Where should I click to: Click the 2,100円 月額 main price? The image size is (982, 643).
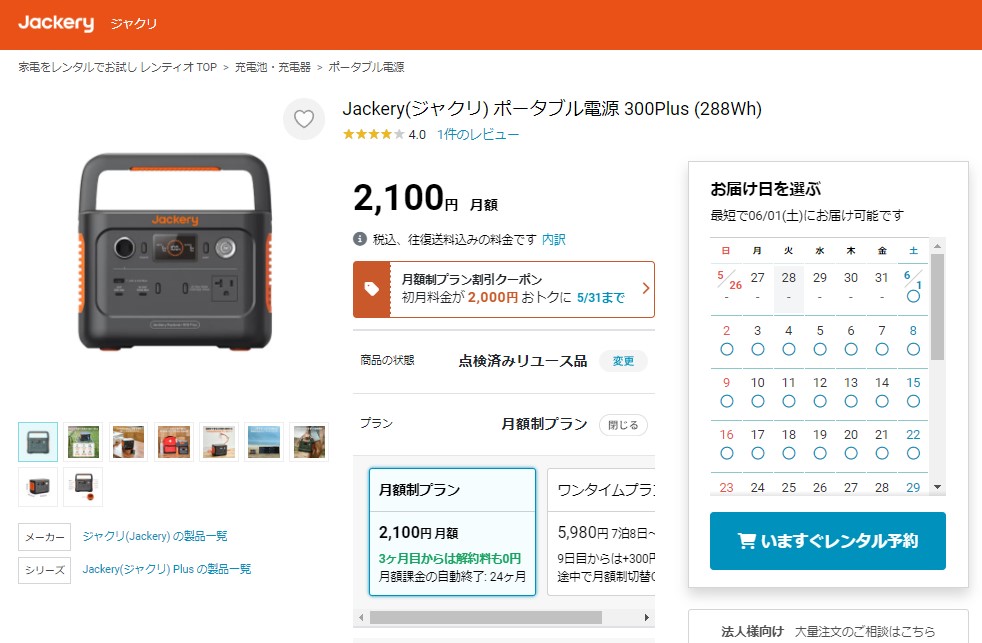click(425, 198)
